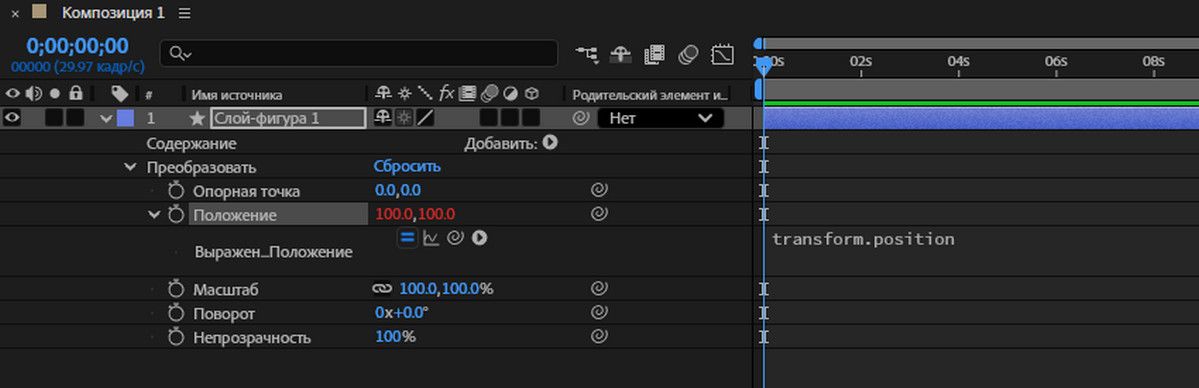Image resolution: width=1199 pixels, height=388 pixels.
Task: Click the Audio speaker column header icon
Action: [34, 94]
